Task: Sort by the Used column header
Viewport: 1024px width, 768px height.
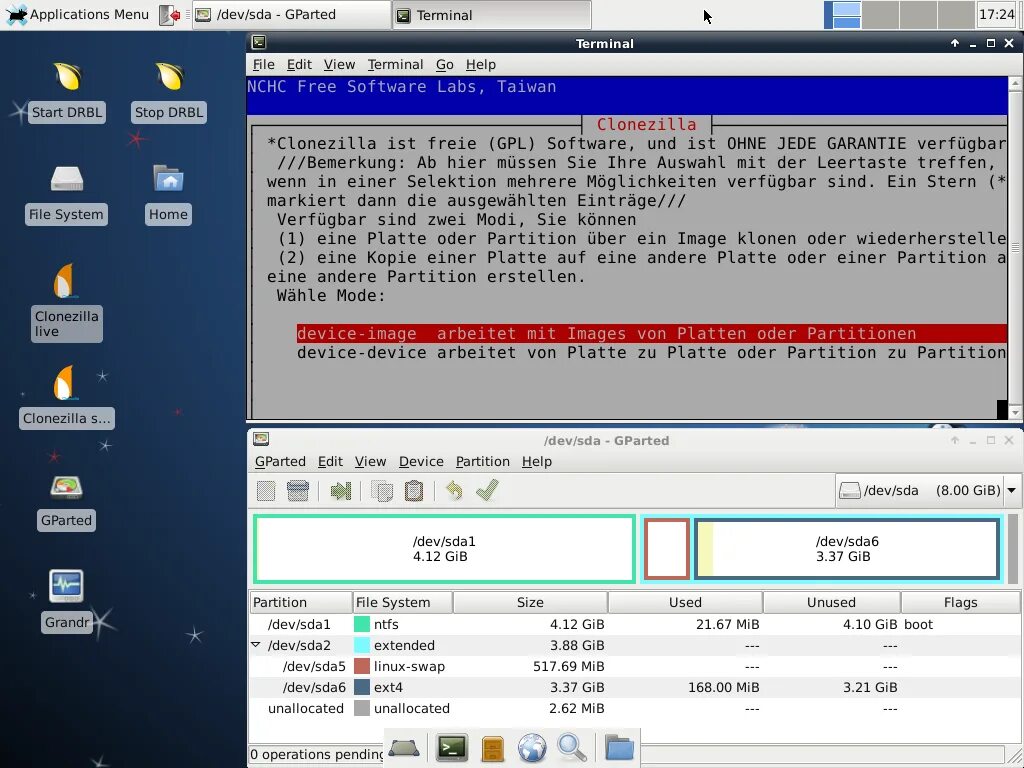Action: pos(685,602)
